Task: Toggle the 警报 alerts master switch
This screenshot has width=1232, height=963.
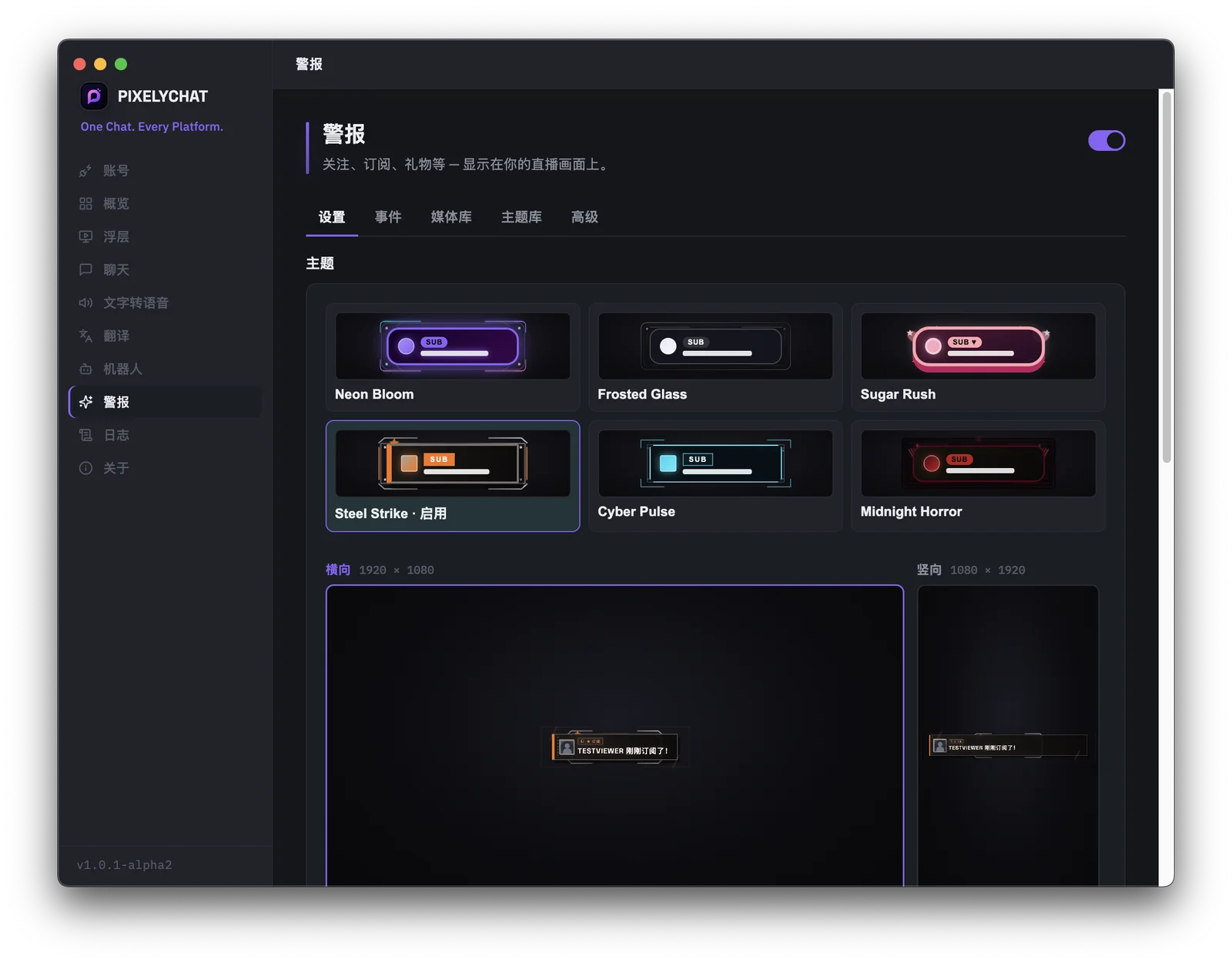Action: tap(1106, 141)
